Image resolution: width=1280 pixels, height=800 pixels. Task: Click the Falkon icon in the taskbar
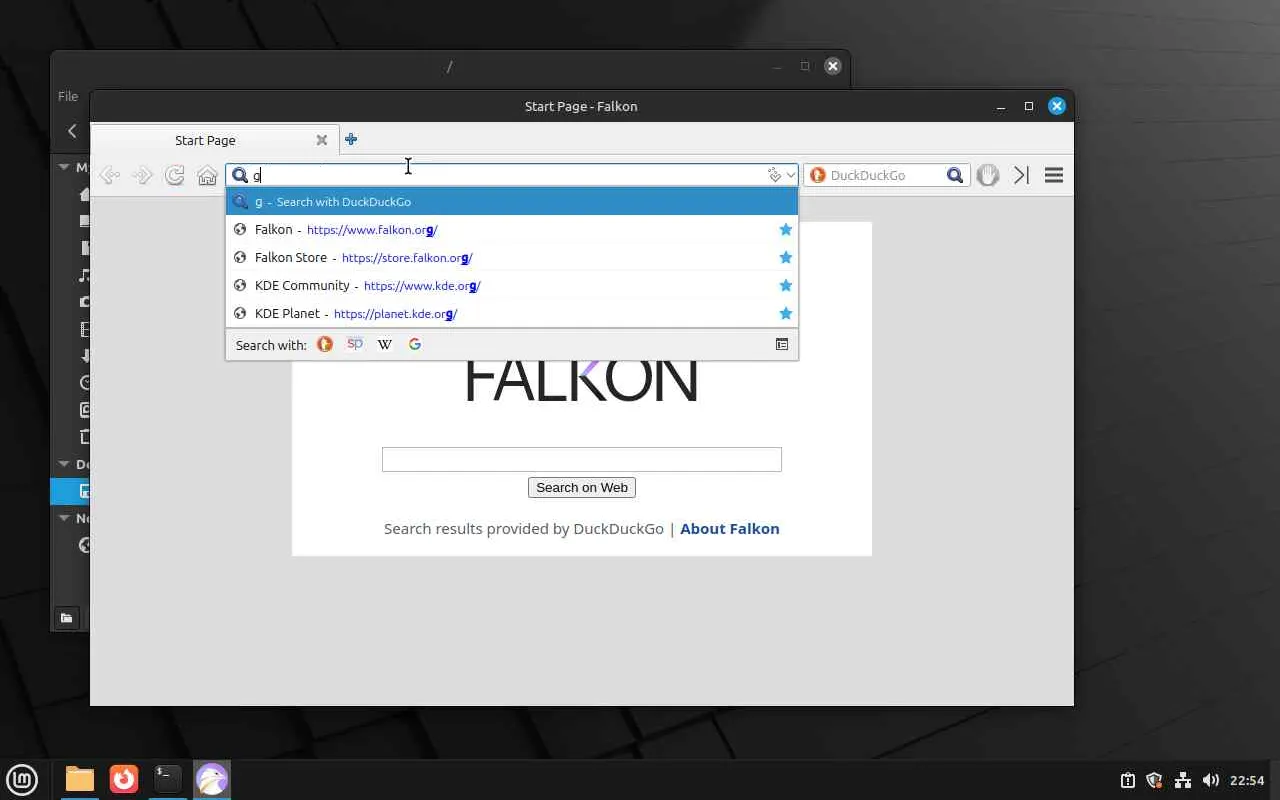click(212, 779)
